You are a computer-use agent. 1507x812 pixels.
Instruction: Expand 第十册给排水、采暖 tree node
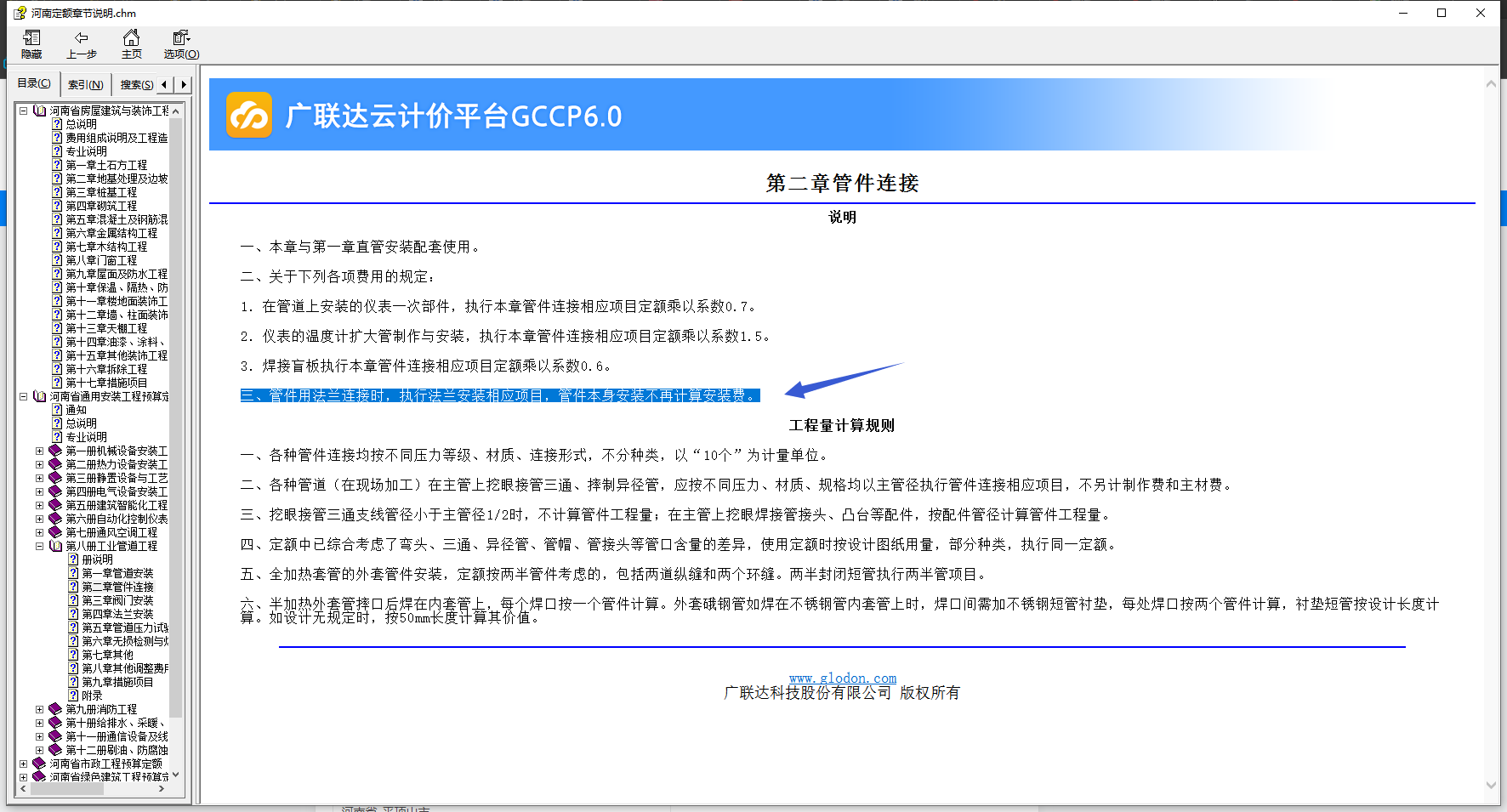(x=39, y=723)
